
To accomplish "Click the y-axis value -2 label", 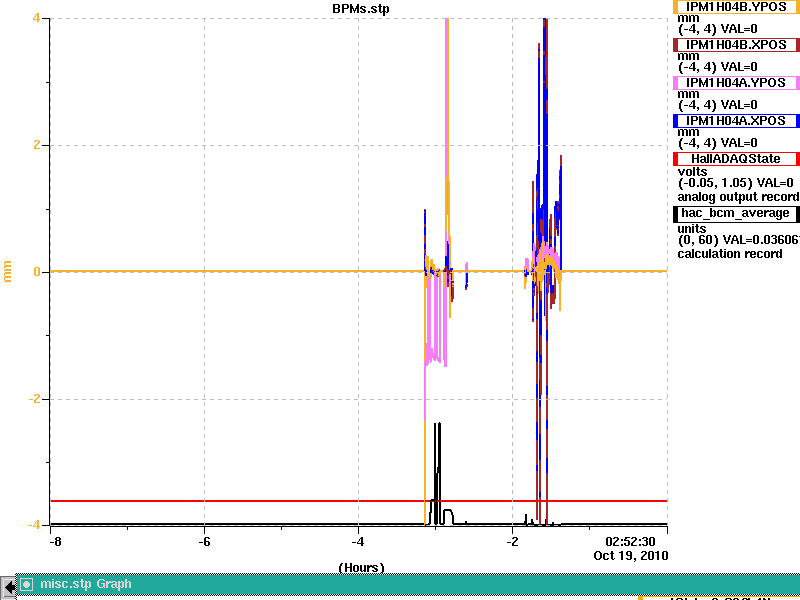I will pyautogui.click(x=34, y=399).
